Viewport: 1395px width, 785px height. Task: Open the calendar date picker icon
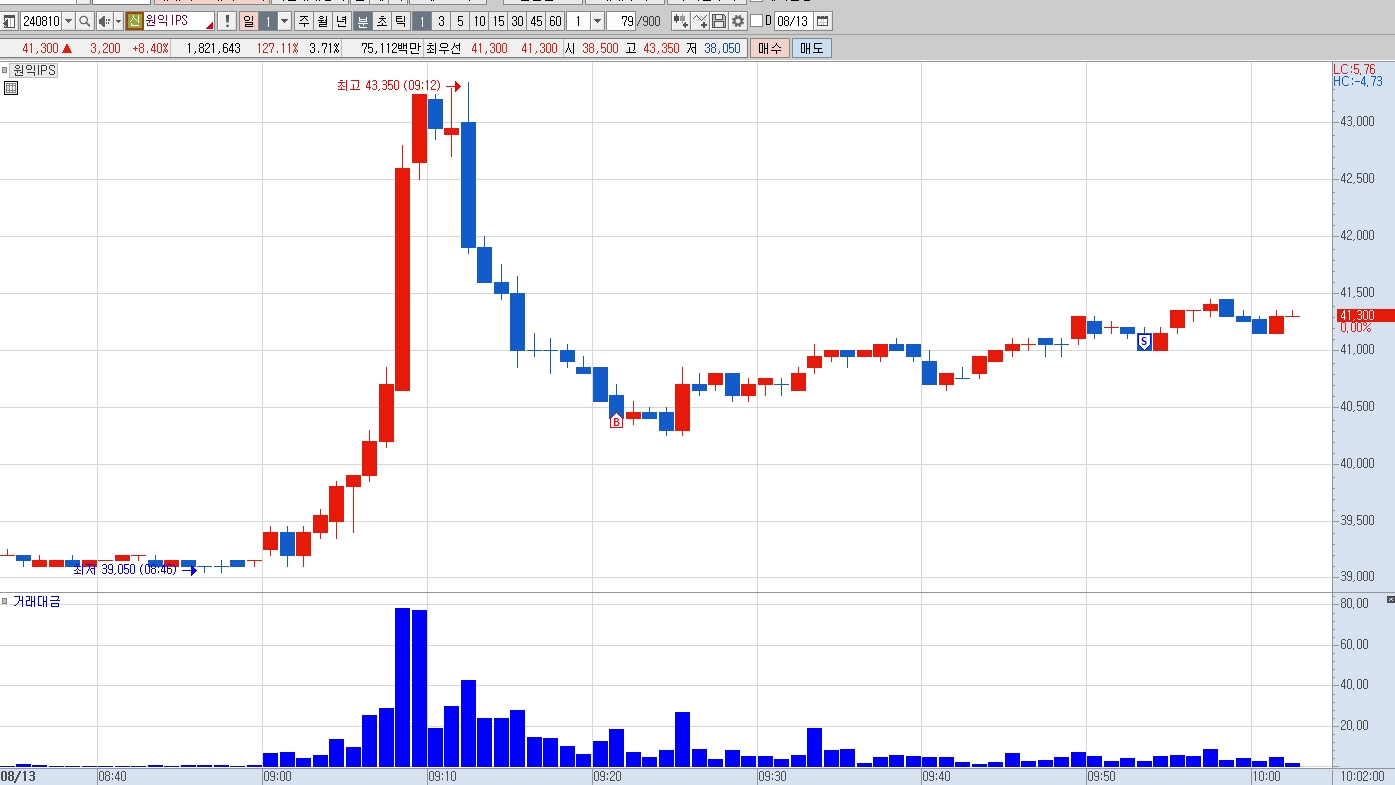(x=822, y=21)
